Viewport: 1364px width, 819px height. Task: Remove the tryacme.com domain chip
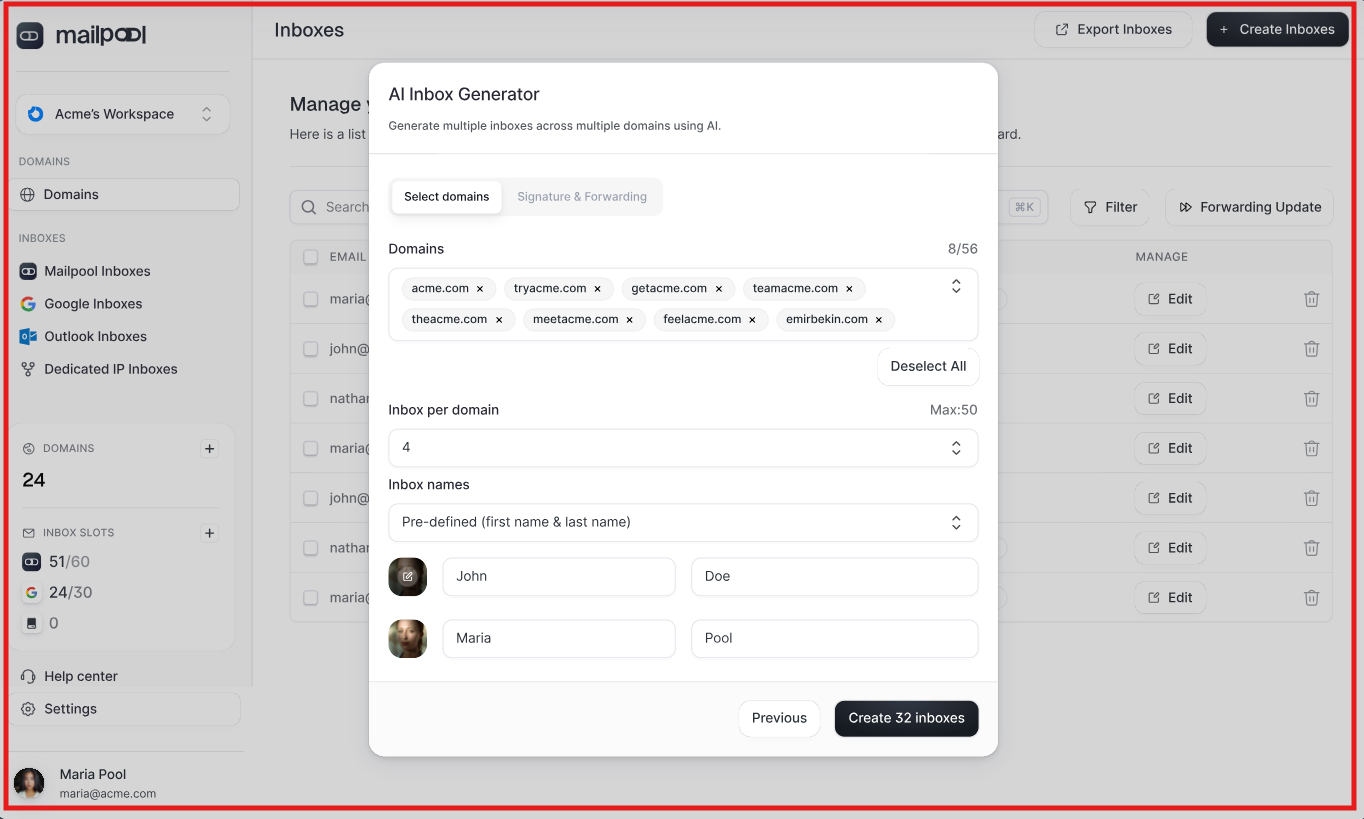point(598,288)
